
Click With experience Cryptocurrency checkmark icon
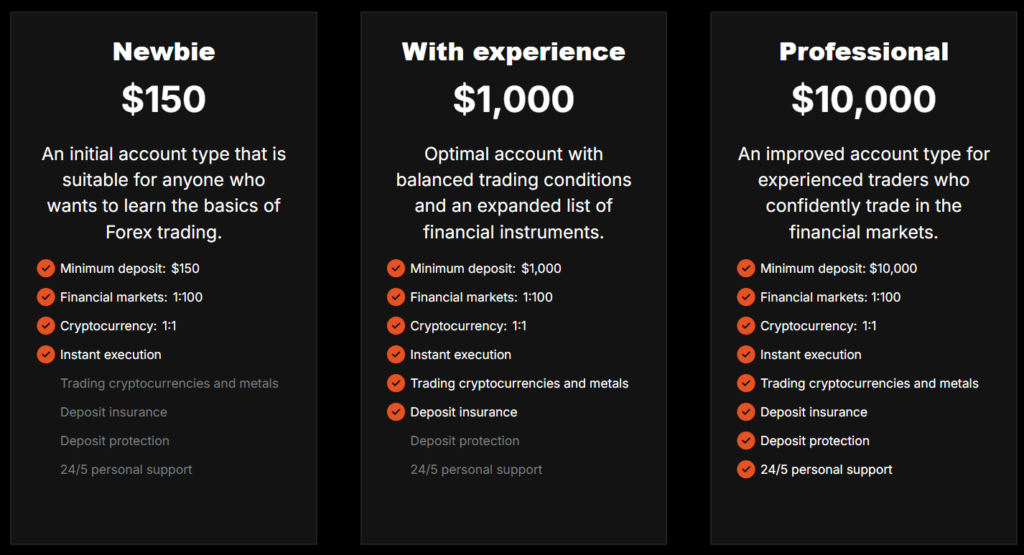point(396,326)
